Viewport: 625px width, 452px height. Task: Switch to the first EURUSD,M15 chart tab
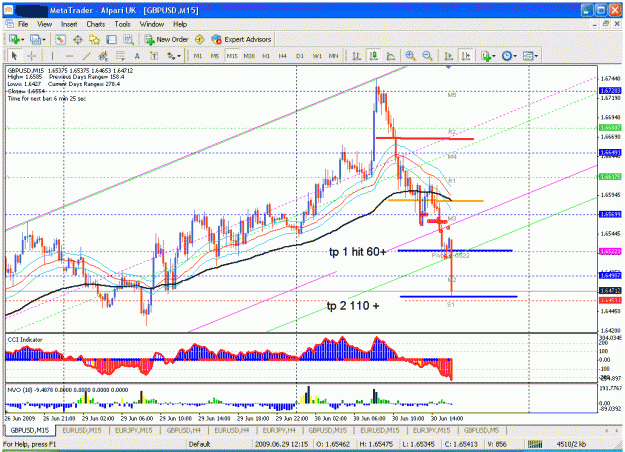pyautogui.click(x=82, y=430)
